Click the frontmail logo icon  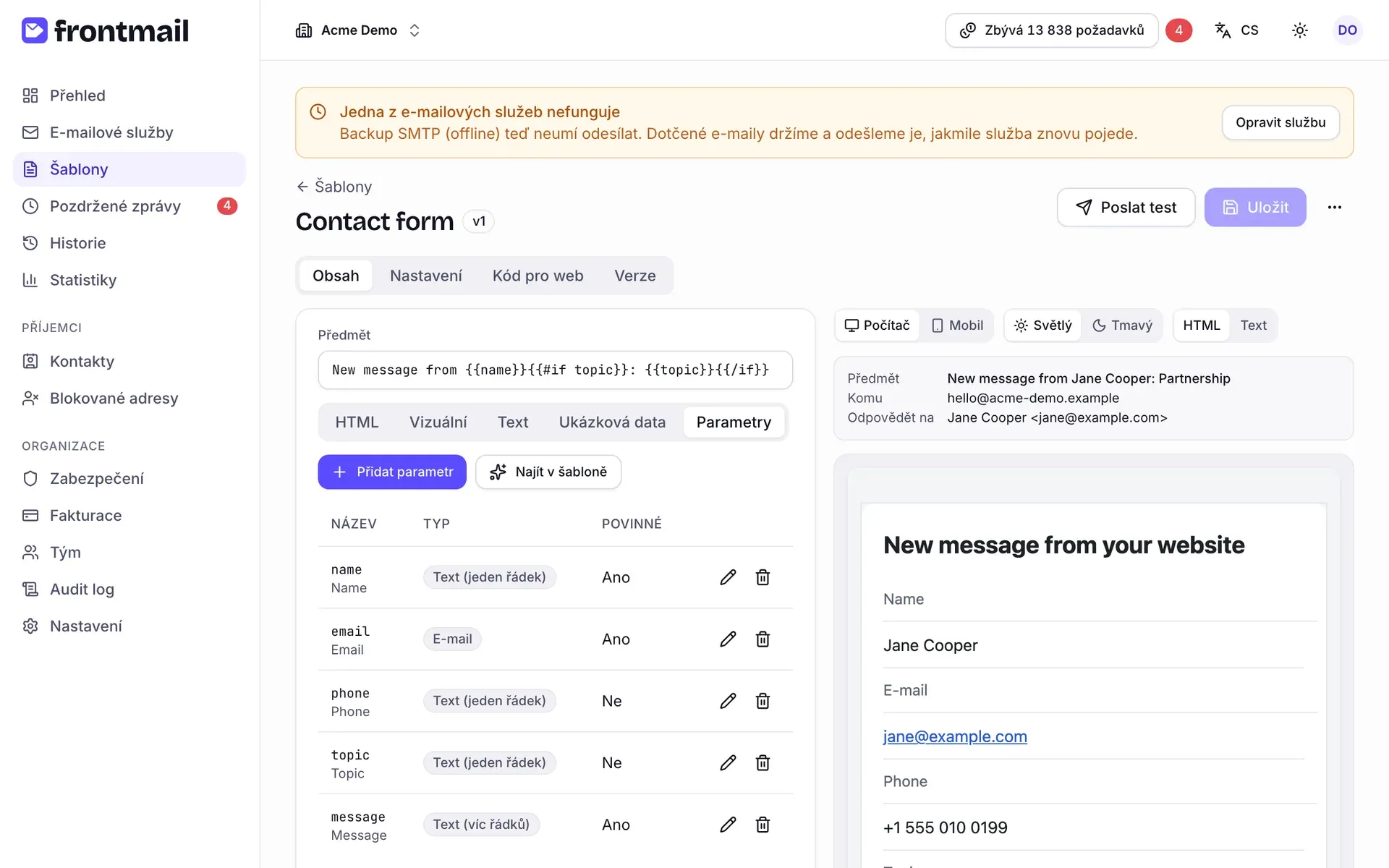pos(34,30)
